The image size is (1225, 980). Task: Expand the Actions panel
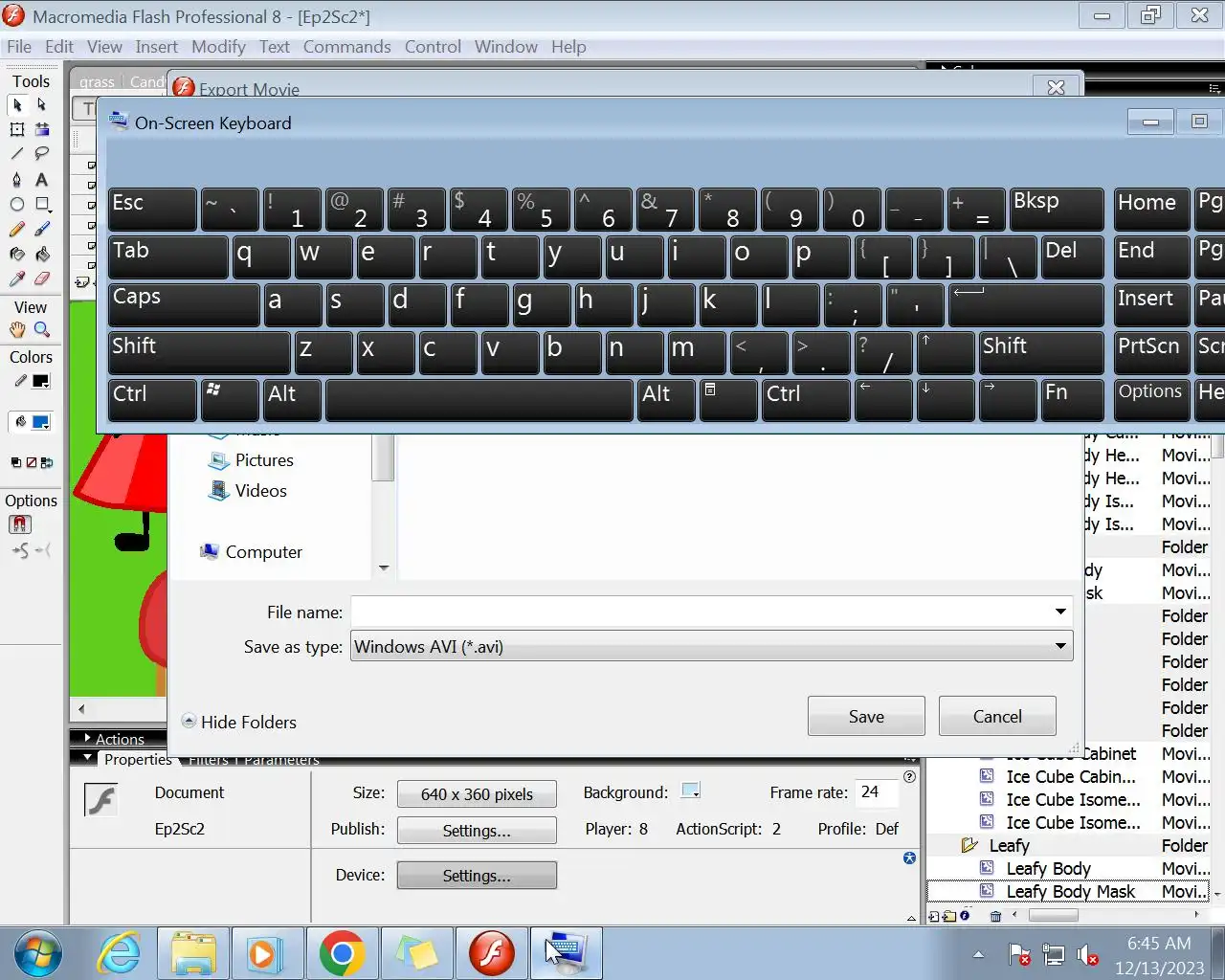click(88, 739)
